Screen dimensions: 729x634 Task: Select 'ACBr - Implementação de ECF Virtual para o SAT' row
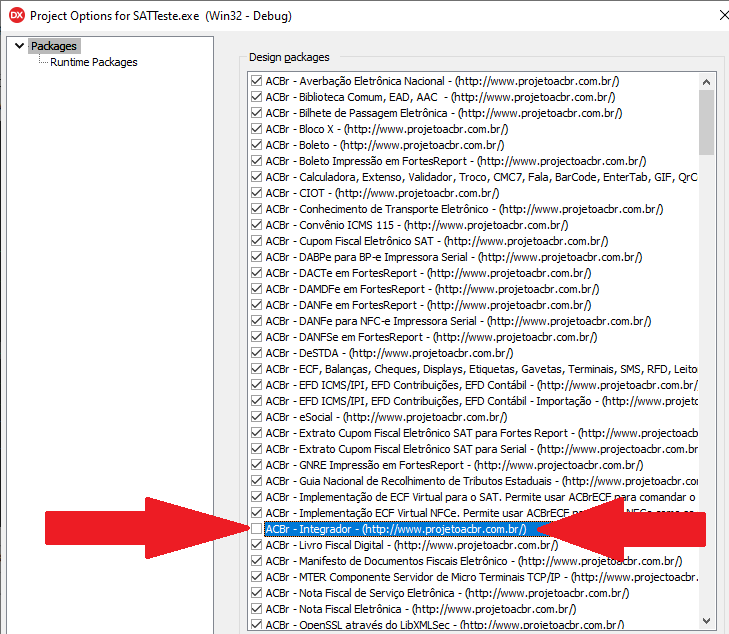482,497
